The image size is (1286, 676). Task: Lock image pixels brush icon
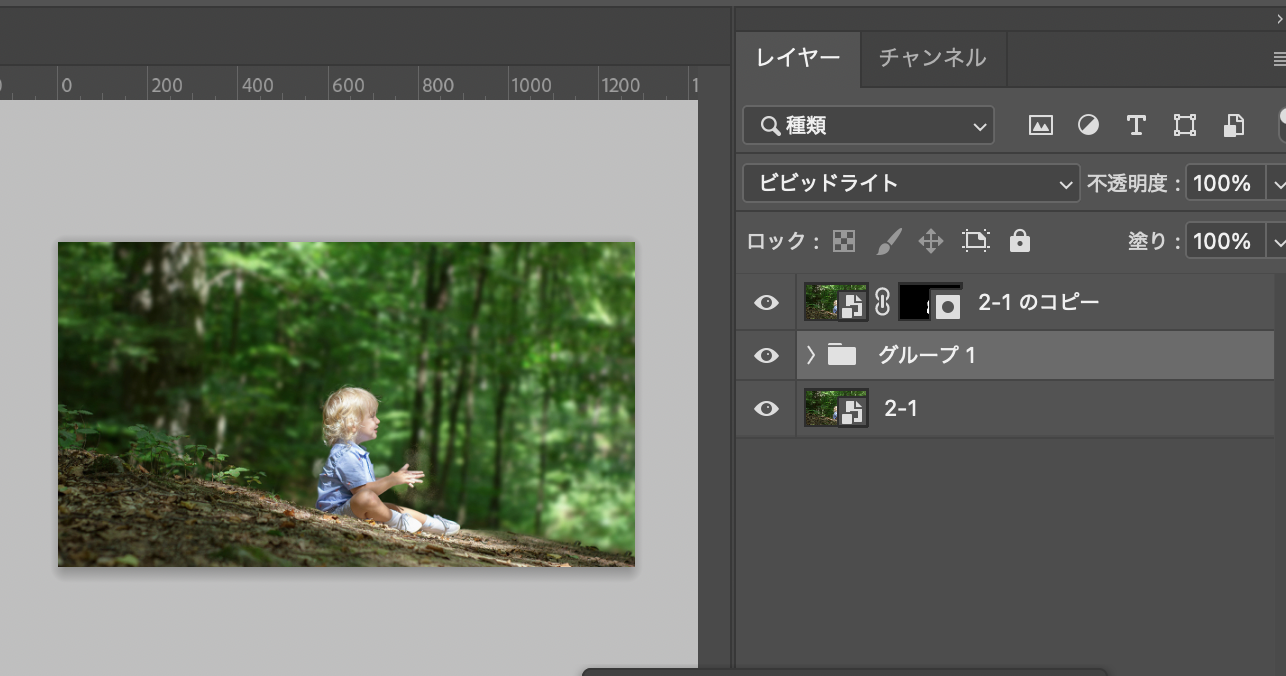[x=888, y=241]
